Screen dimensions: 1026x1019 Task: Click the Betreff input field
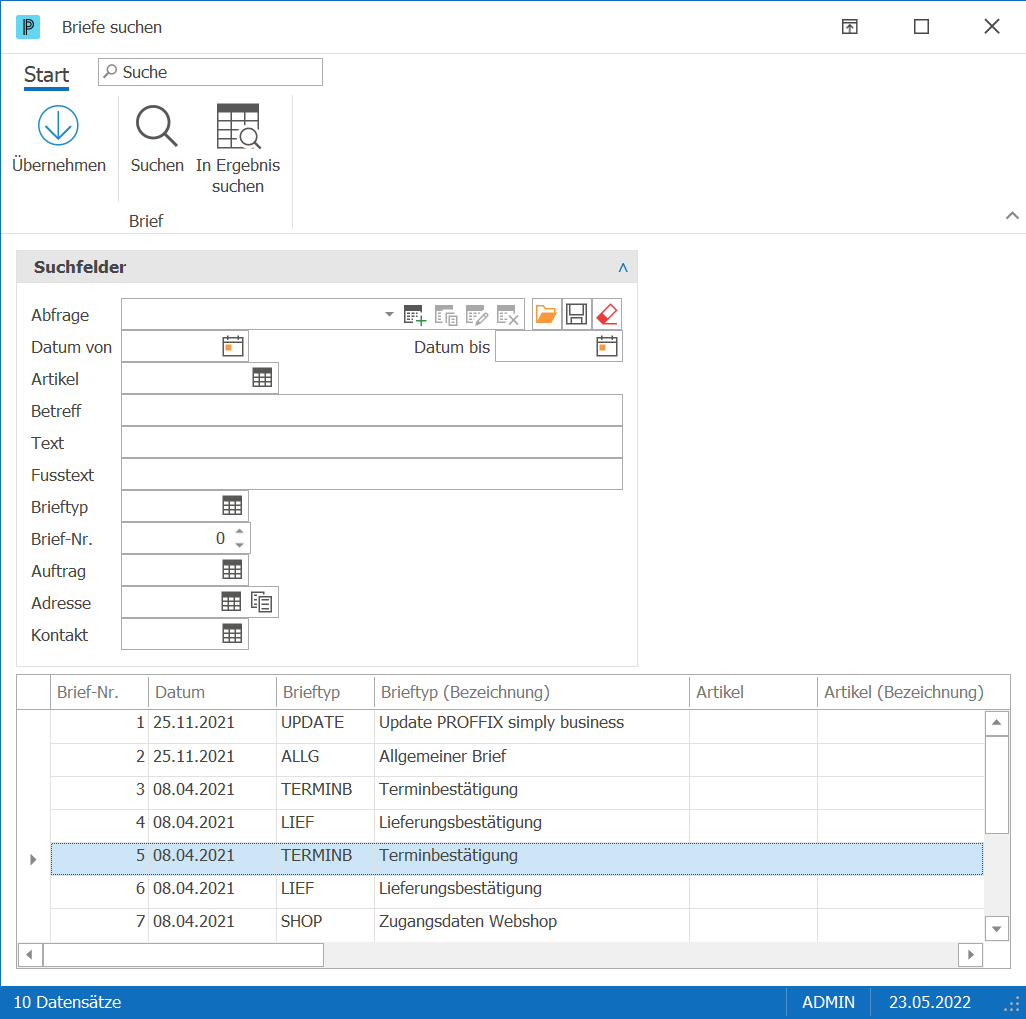point(372,410)
